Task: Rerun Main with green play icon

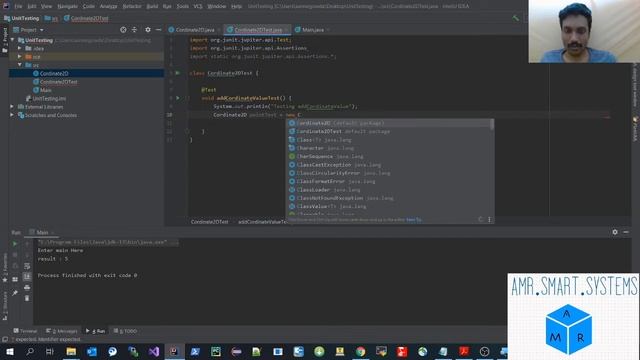Action: click(x=15, y=244)
